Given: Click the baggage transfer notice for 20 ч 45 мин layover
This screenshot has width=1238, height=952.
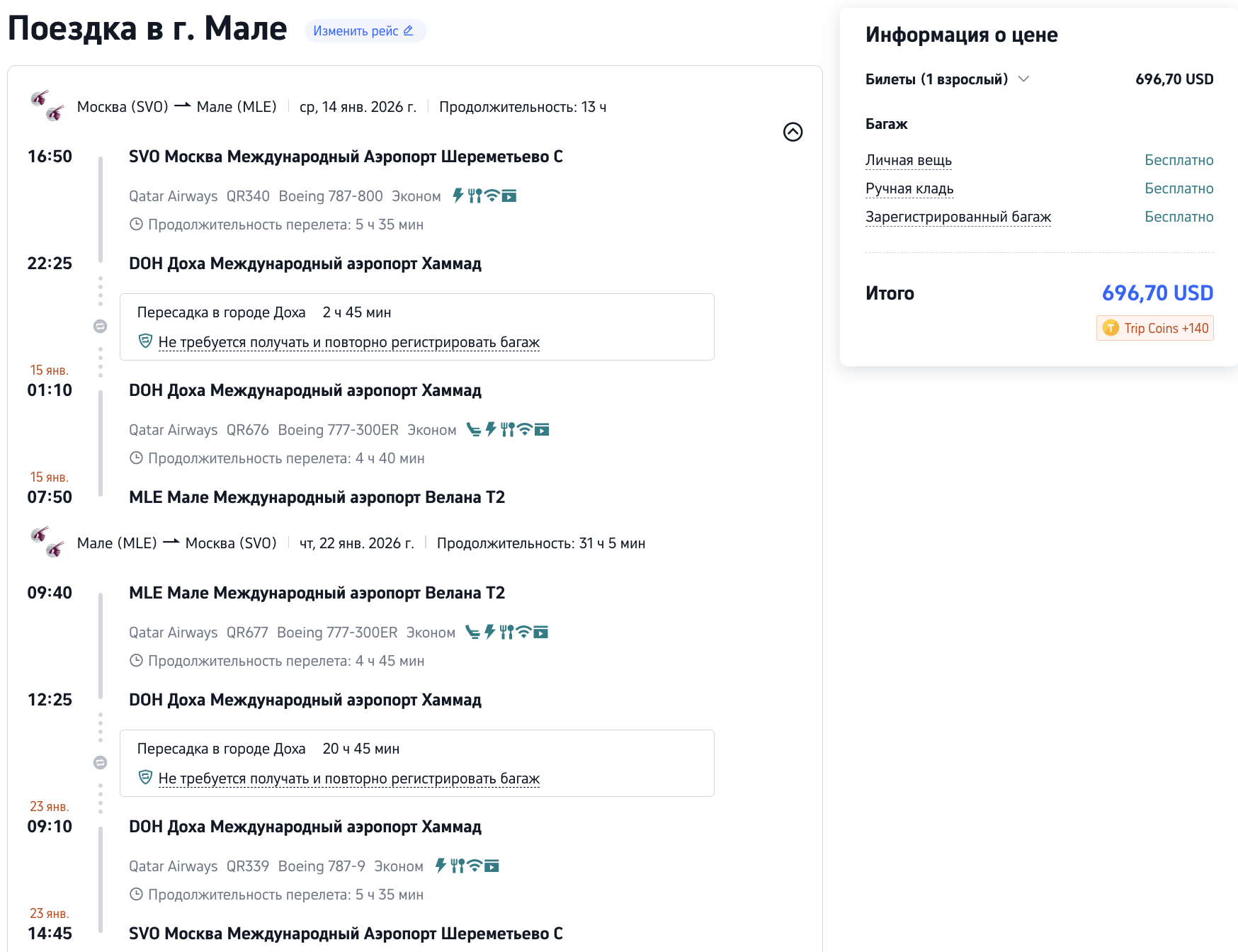Looking at the screenshot, I should tap(348, 778).
